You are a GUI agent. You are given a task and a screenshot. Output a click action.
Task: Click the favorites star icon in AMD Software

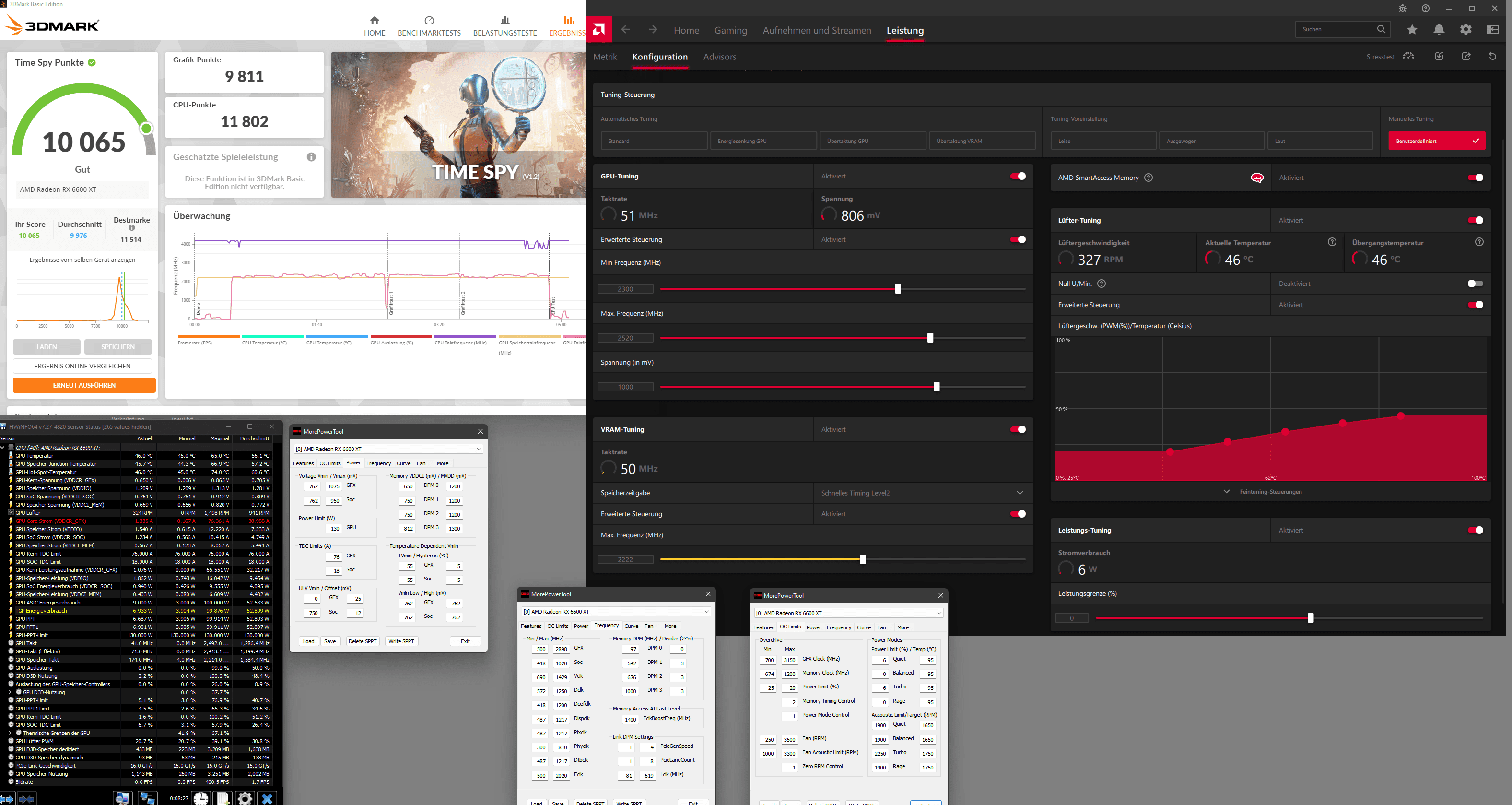click(1412, 29)
